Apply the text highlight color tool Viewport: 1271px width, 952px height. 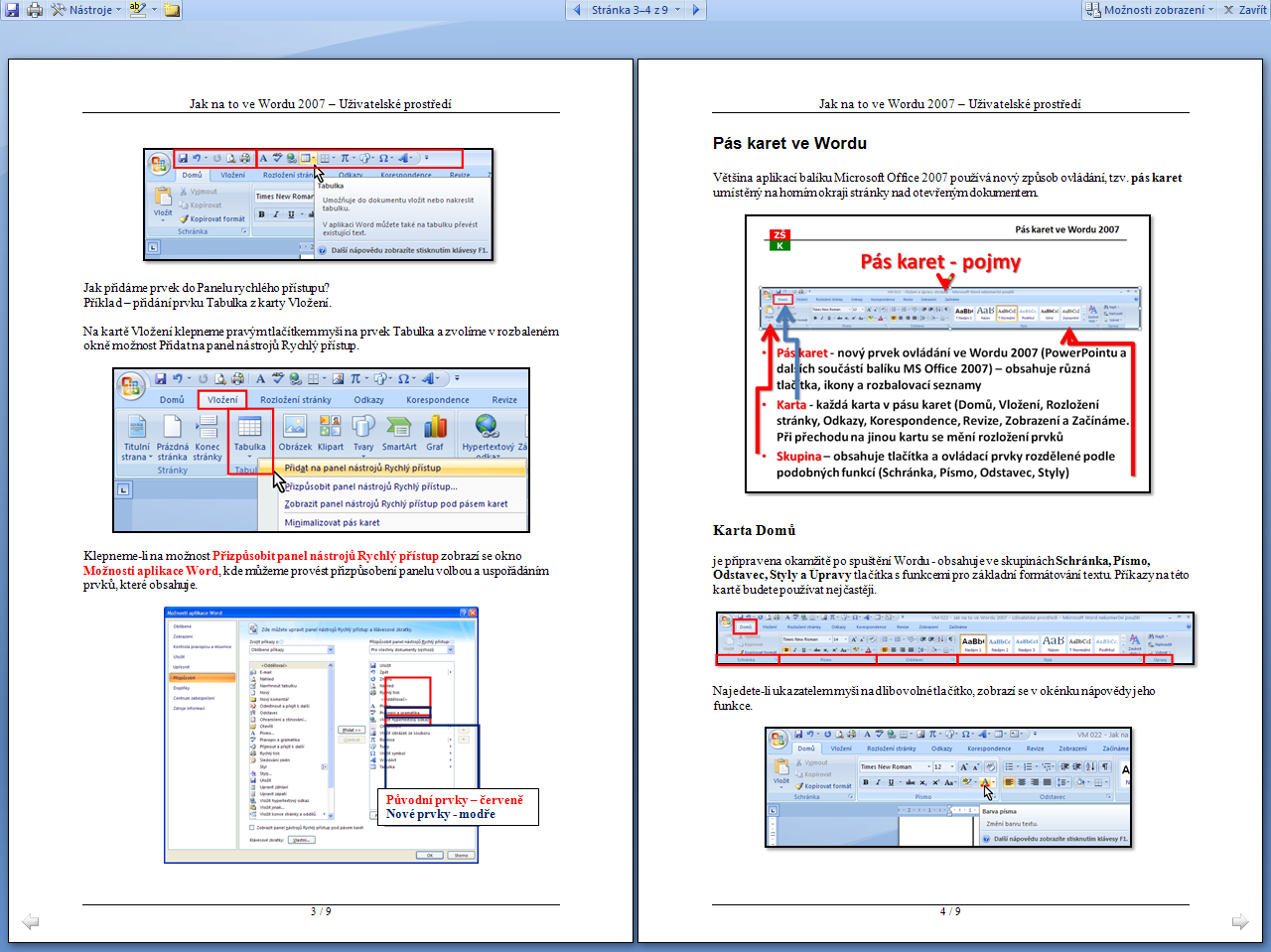pyautogui.click(x=137, y=10)
